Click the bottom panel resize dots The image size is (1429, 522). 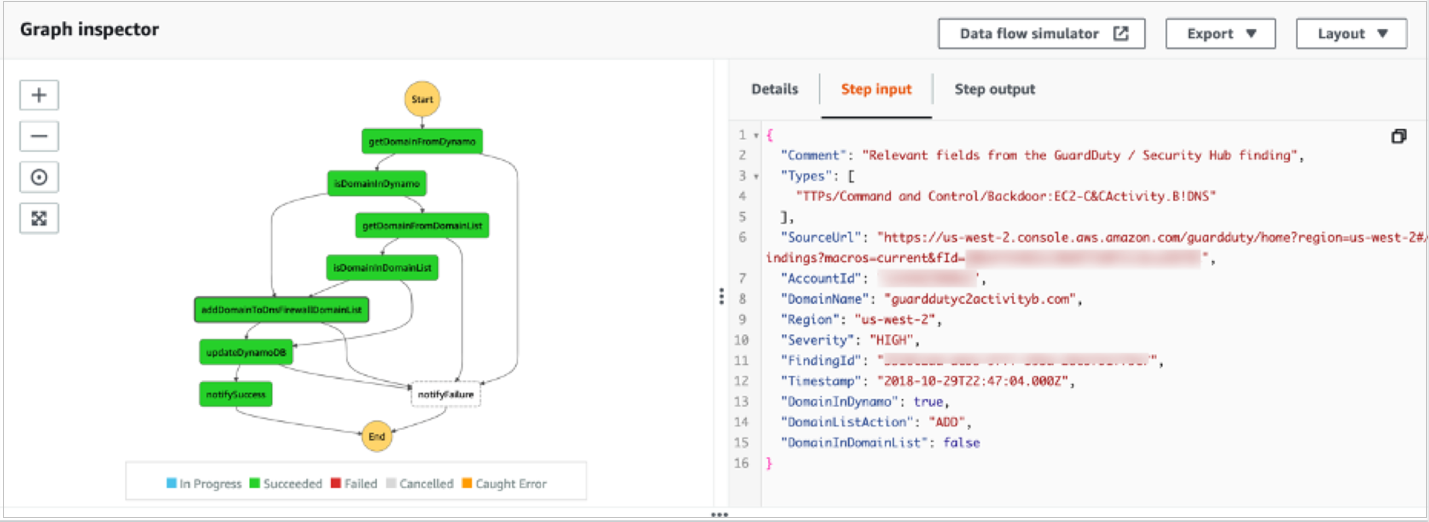(719, 515)
